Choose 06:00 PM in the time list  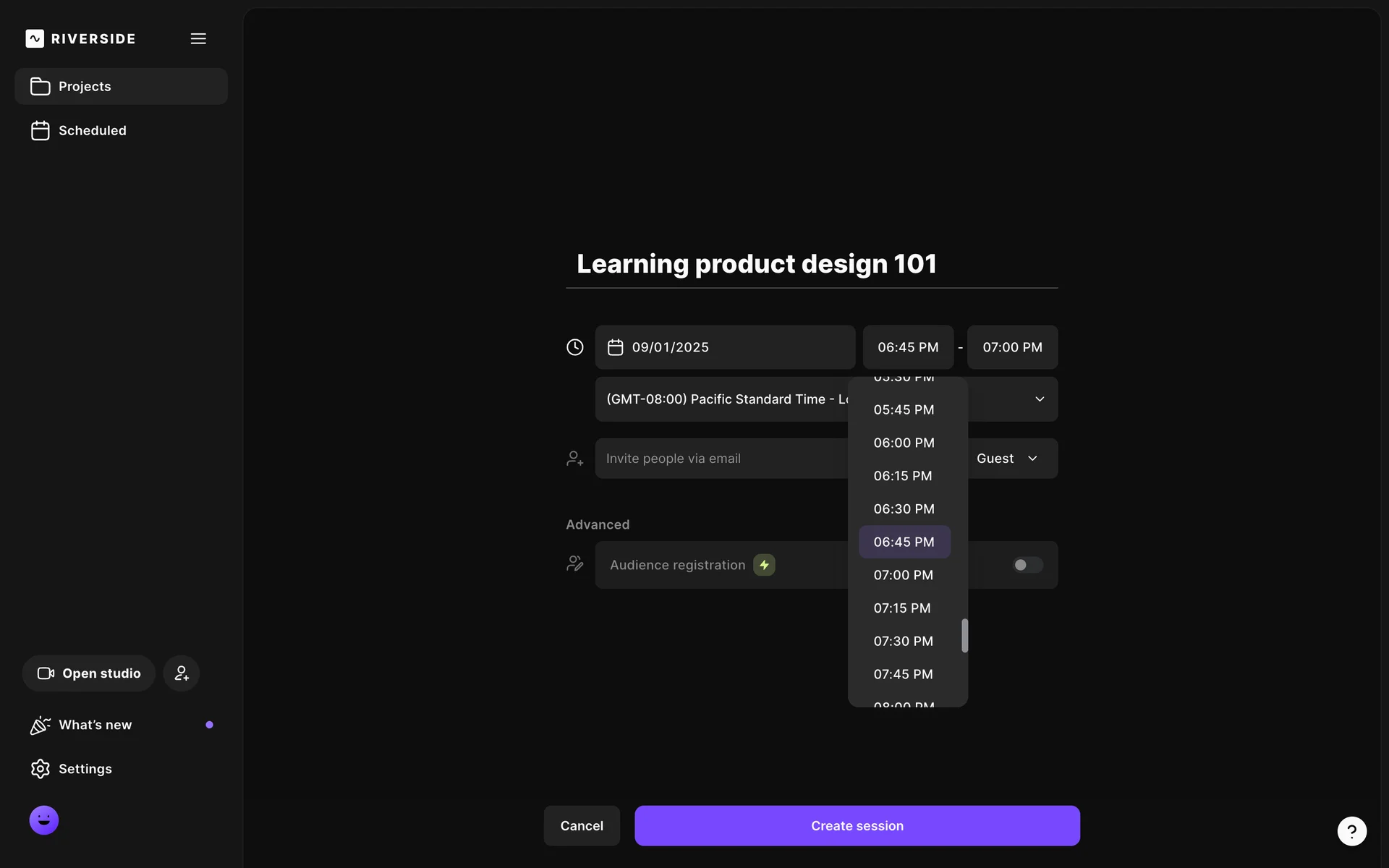(x=904, y=443)
